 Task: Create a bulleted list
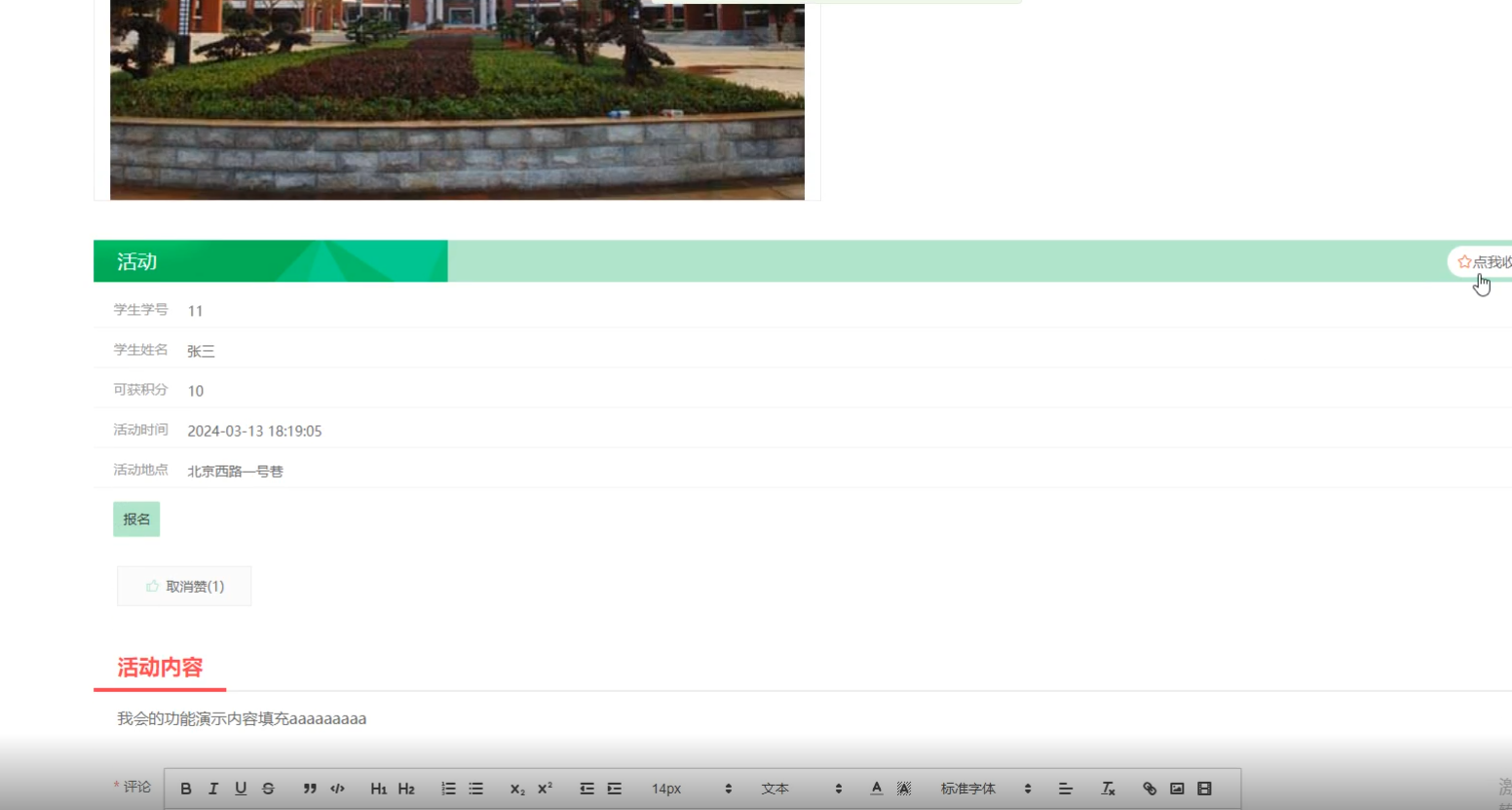tap(475, 789)
